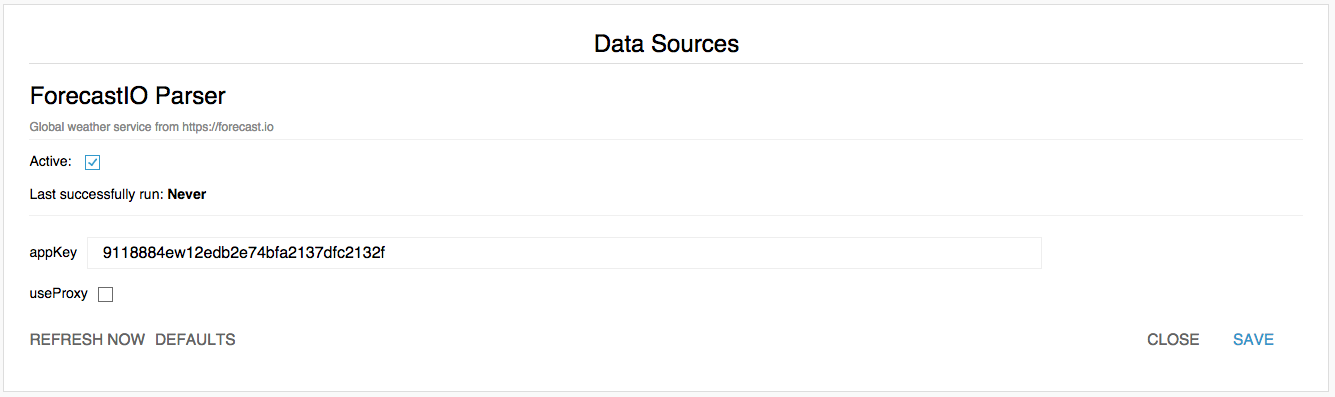Place cursor in the 9118884ew12... key text
The image size is (1335, 397).
[x=244, y=253]
